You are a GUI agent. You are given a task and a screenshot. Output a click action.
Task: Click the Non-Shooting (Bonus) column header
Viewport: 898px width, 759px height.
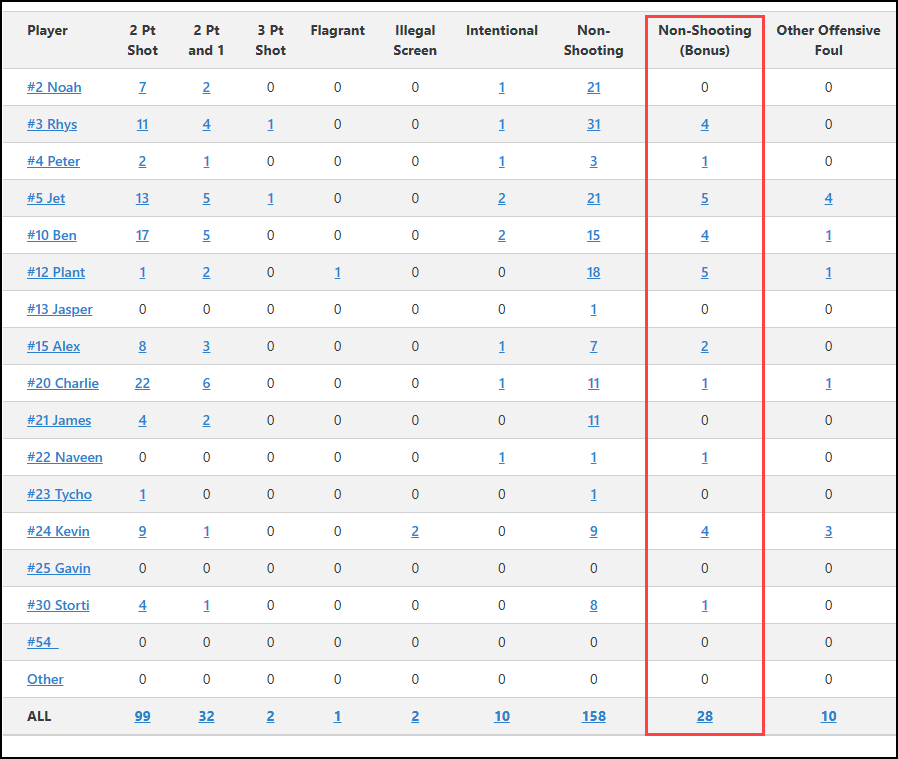pos(704,40)
